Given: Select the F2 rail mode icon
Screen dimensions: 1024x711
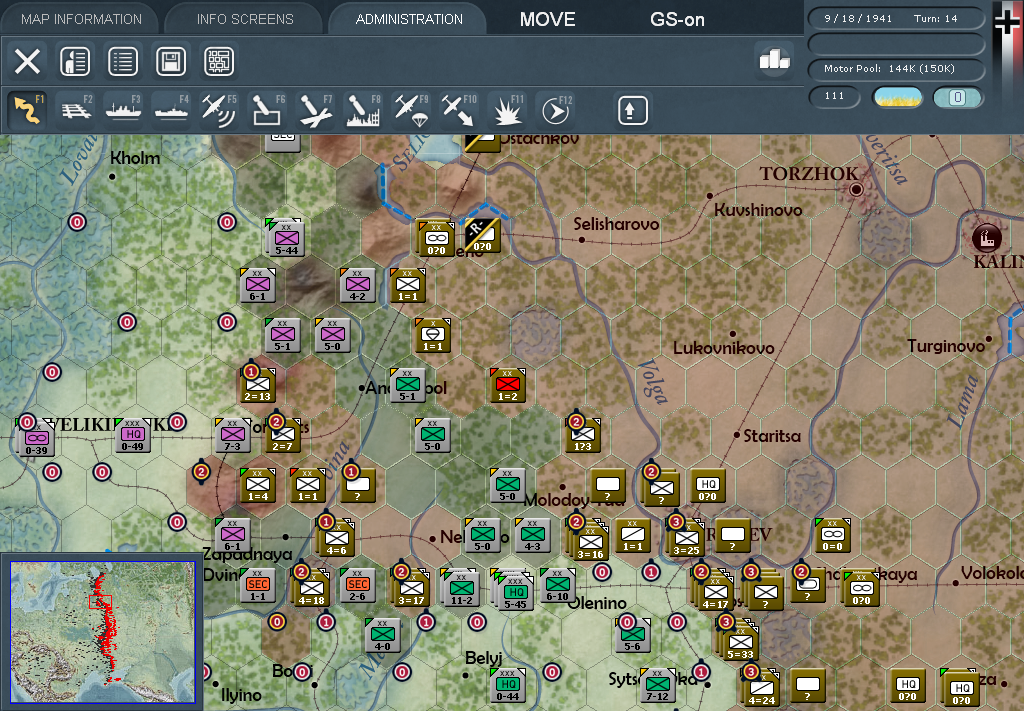Looking at the screenshot, I should [x=76, y=110].
